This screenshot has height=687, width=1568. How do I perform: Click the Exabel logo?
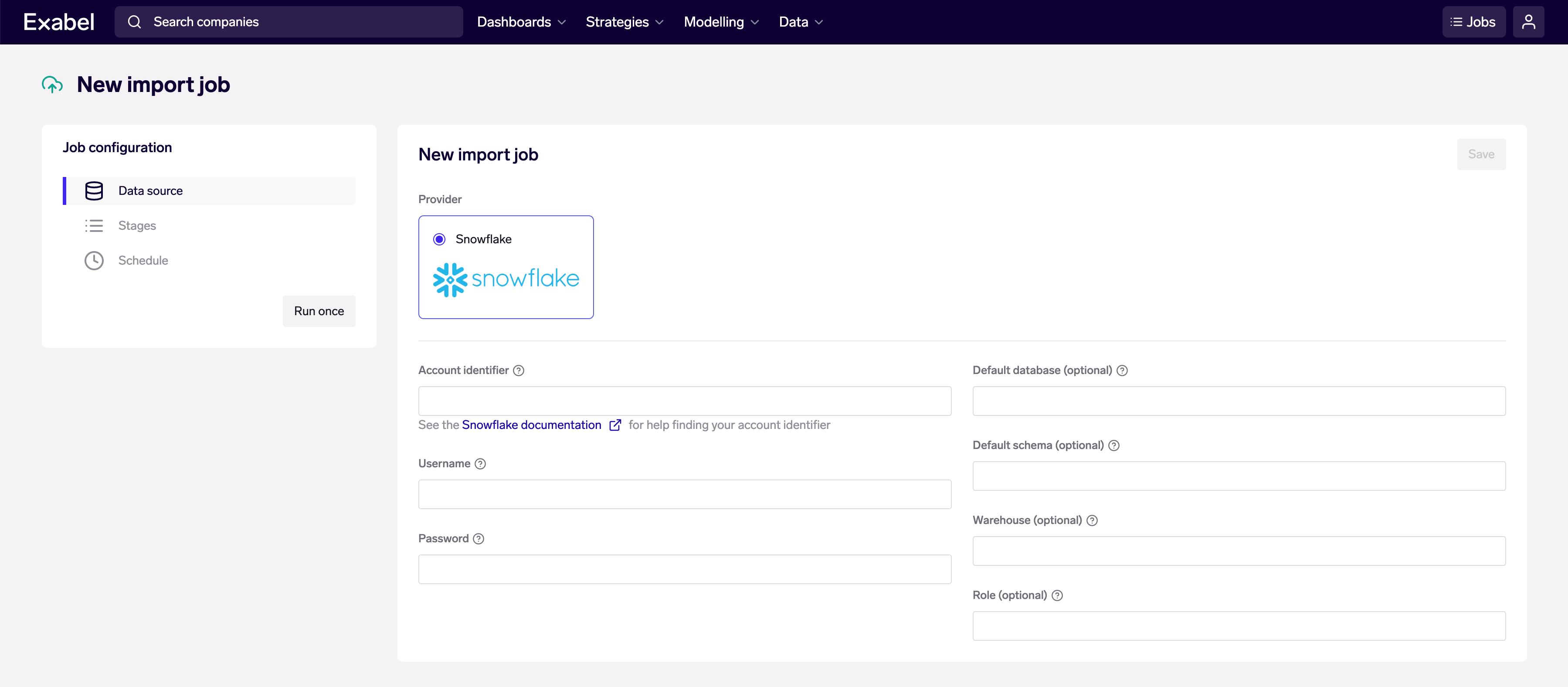pyautogui.click(x=58, y=22)
